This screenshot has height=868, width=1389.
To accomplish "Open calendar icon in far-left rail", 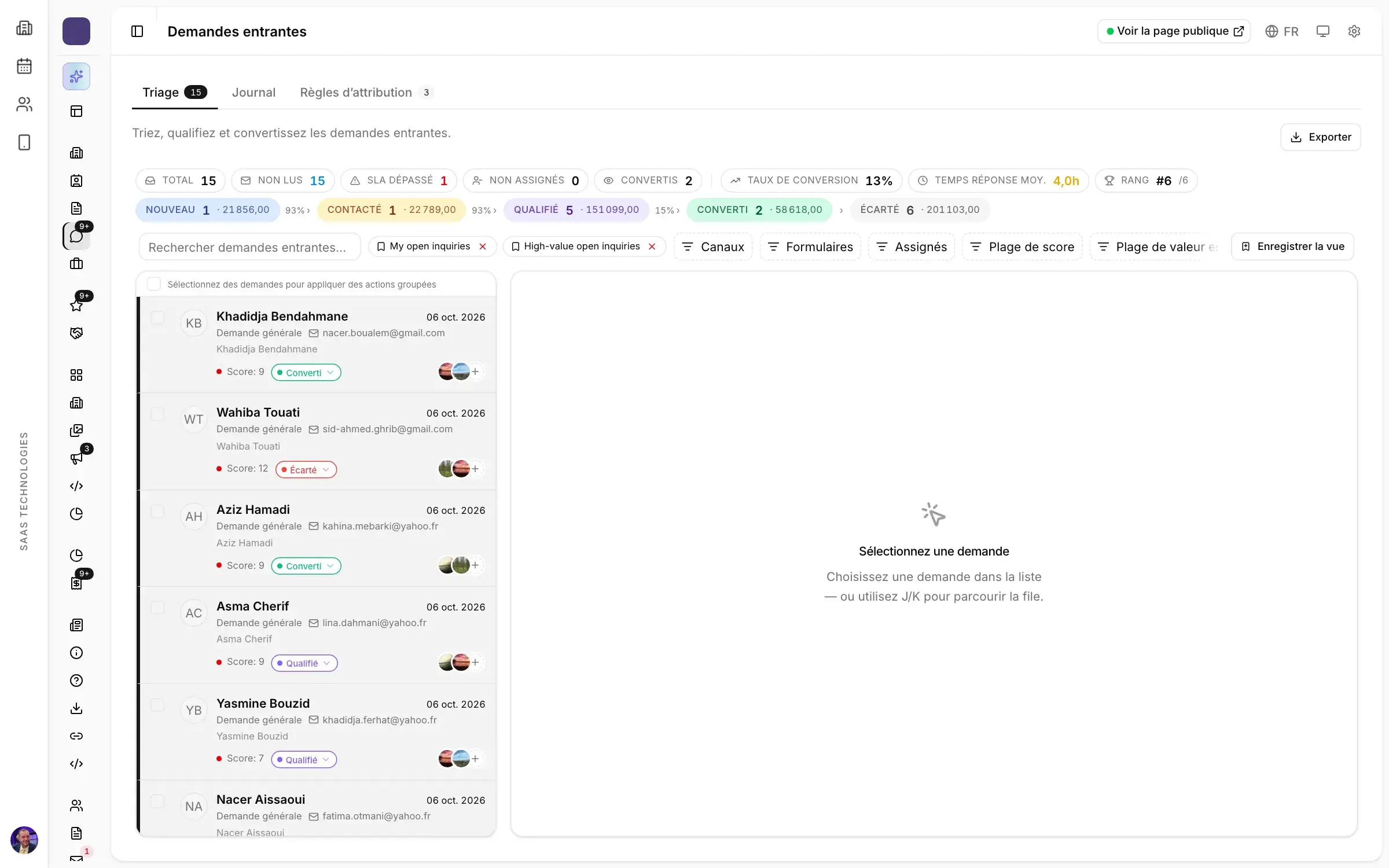I will point(24,66).
